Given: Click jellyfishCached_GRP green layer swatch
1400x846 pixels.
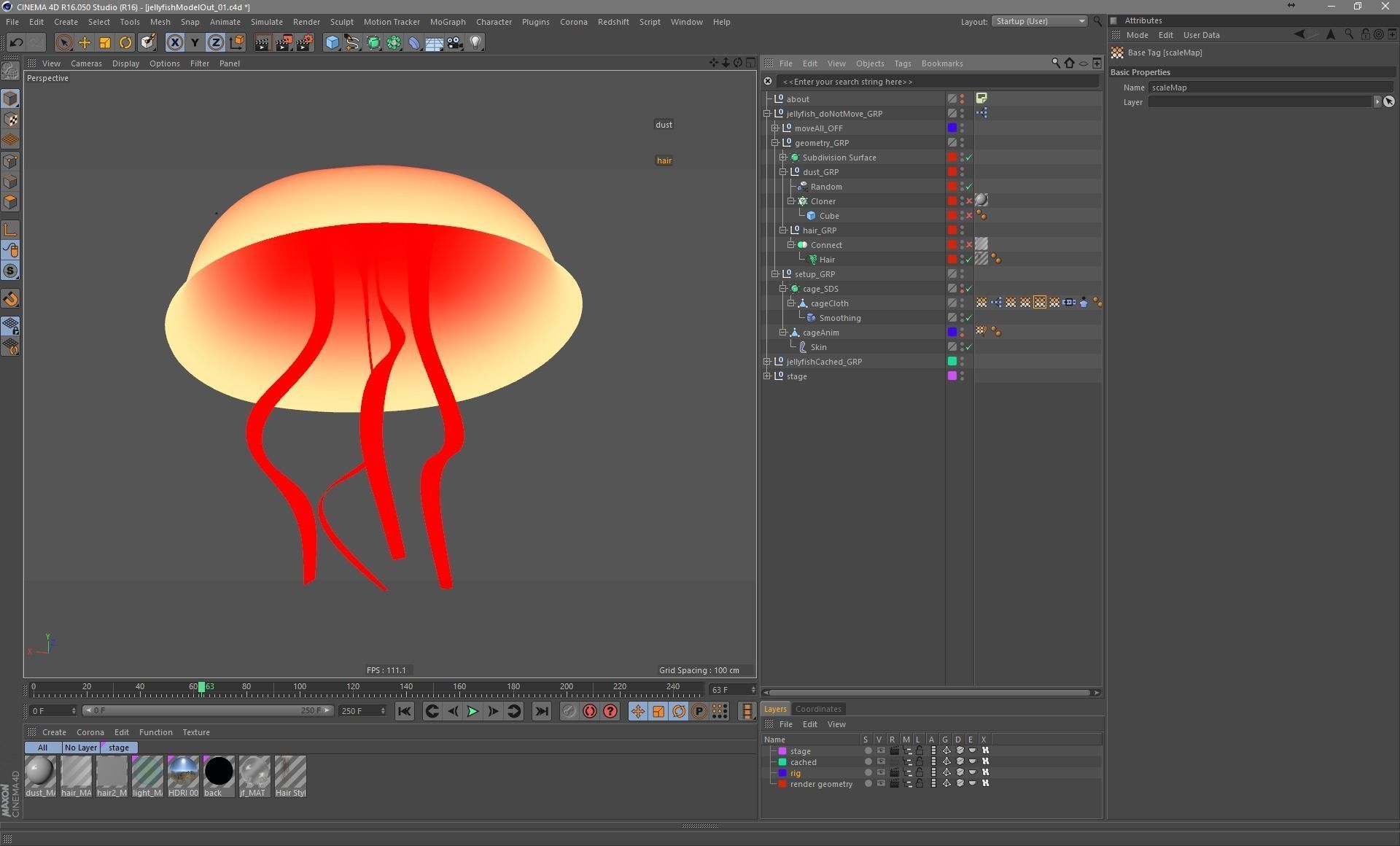Looking at the screenshot, I should tap(952, 362).
